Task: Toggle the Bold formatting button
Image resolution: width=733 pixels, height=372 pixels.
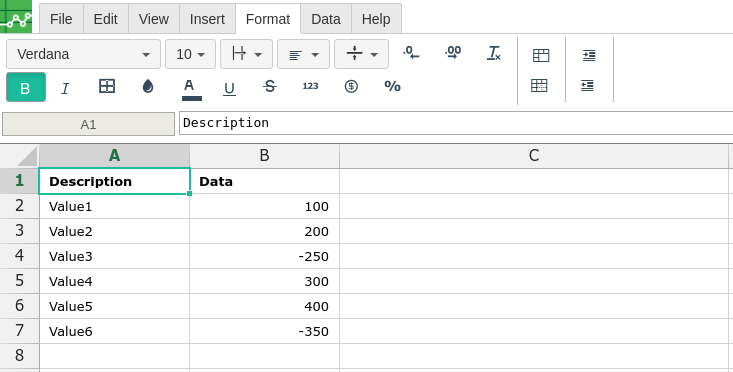Action: click(26, 87)
